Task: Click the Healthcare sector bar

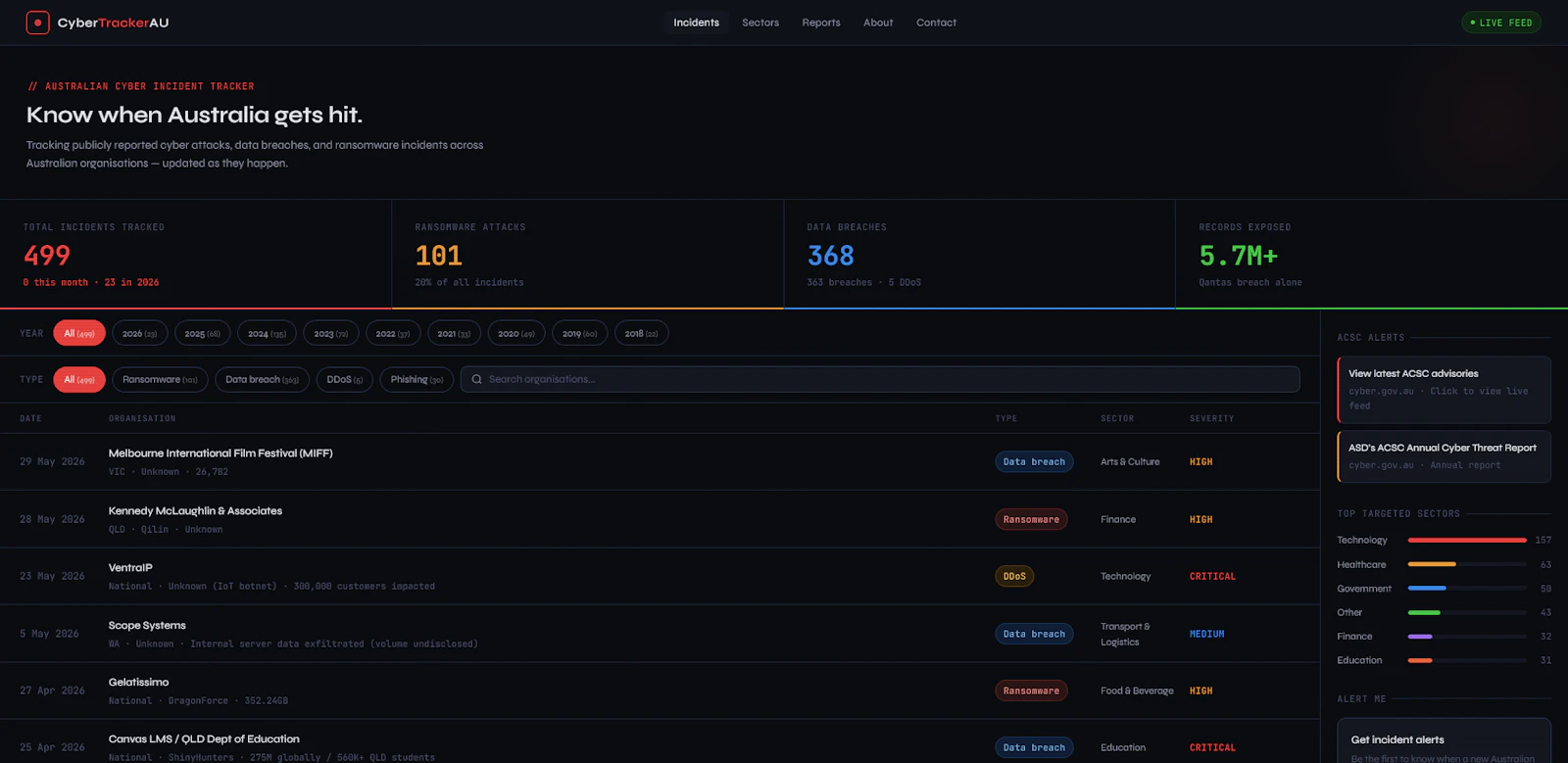Action: click(1467, 564)
